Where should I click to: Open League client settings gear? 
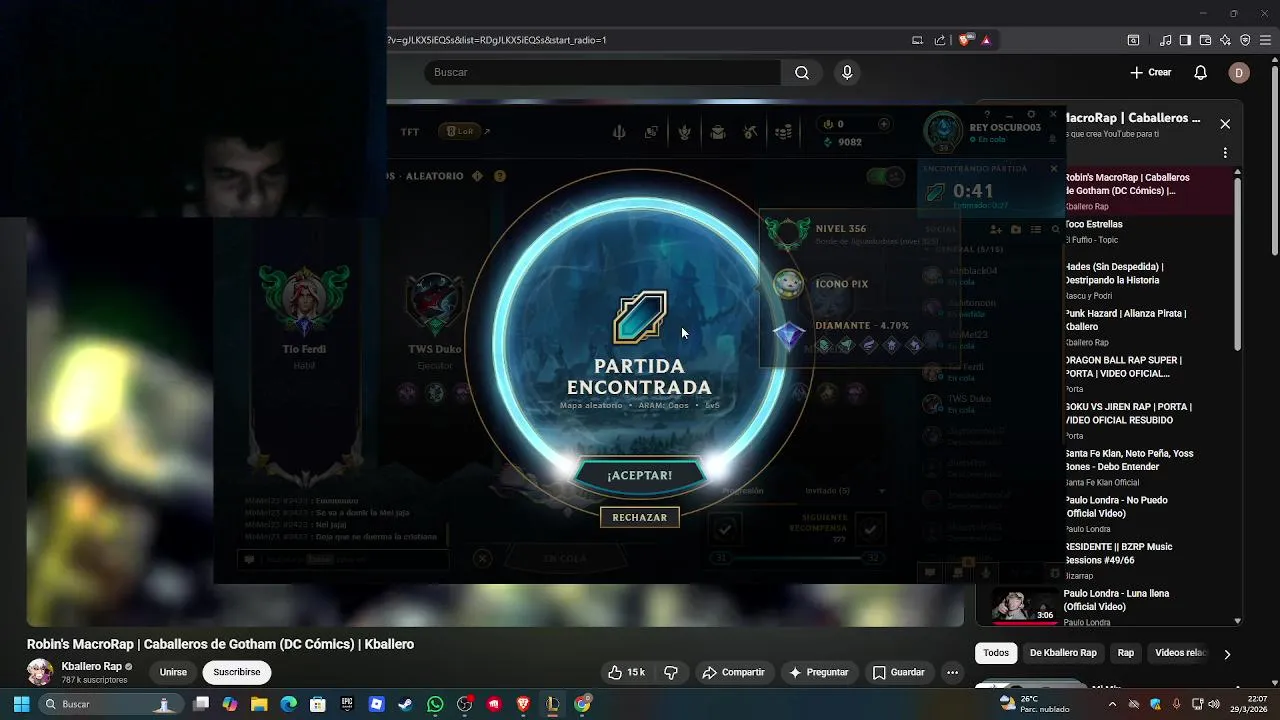1031,115
